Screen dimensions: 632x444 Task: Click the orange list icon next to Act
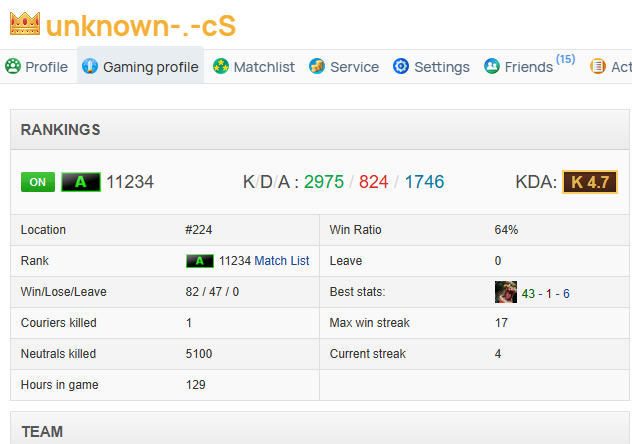pos(598,66)
